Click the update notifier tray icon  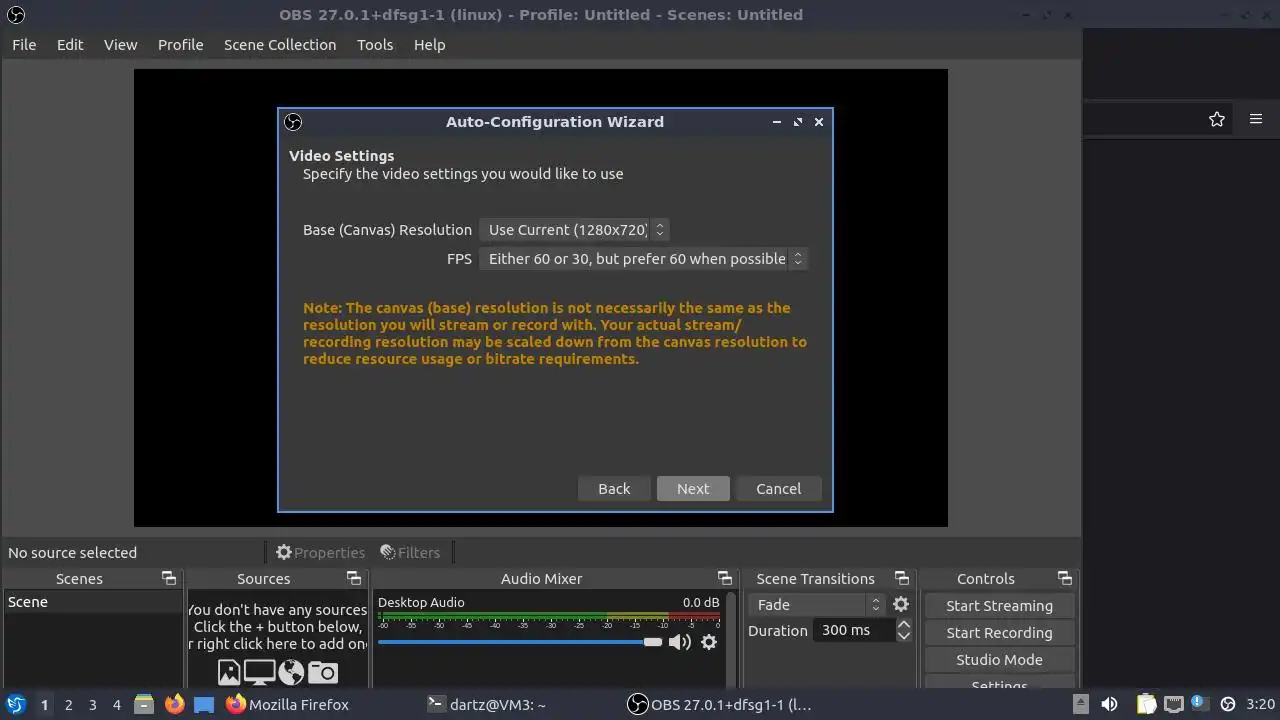(x=1200, y=704)
